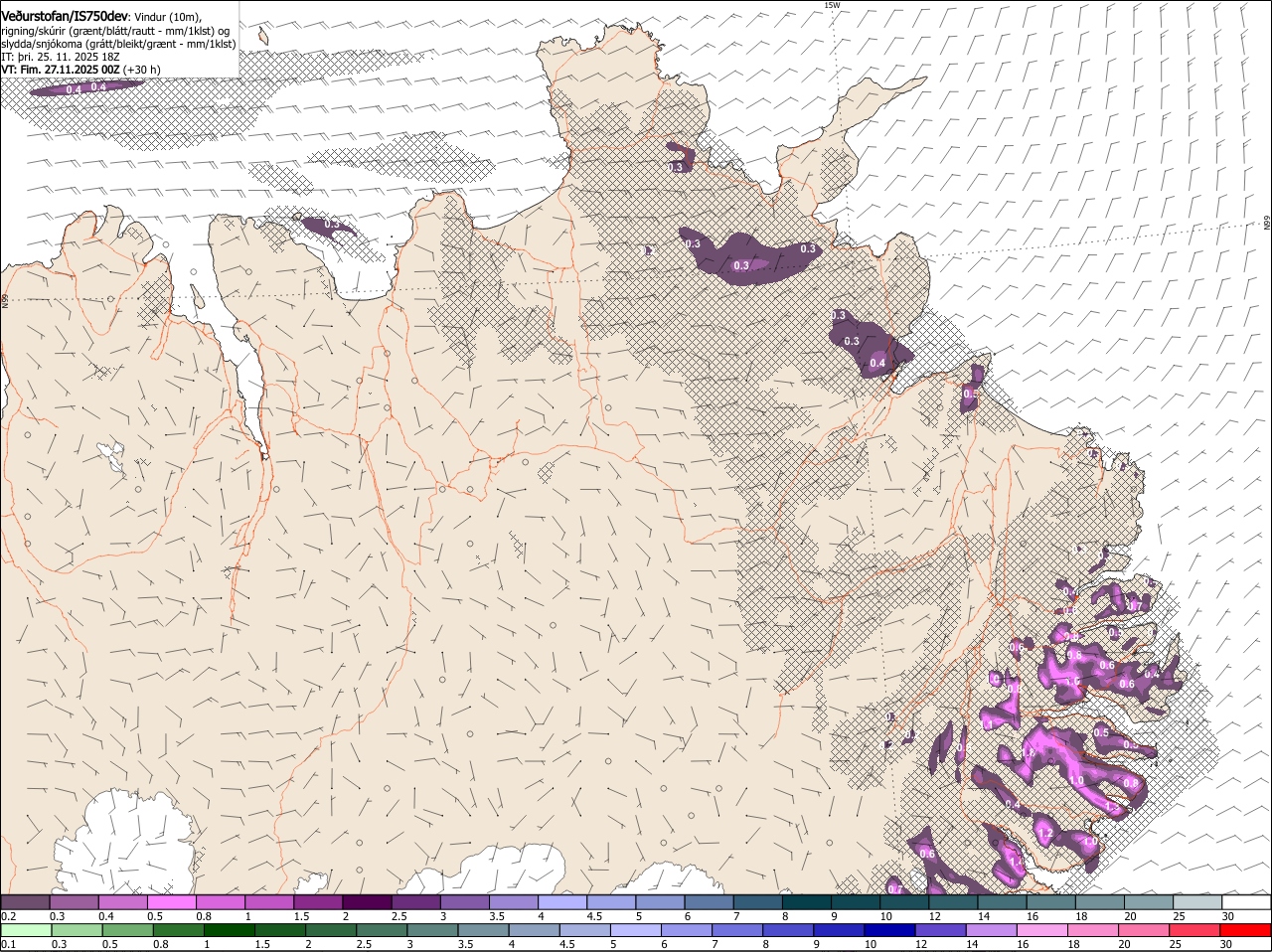Choose the rain scale swatch between 4.5 and 5
This screenshot has width=1272, height=952.
click(584, 930)
